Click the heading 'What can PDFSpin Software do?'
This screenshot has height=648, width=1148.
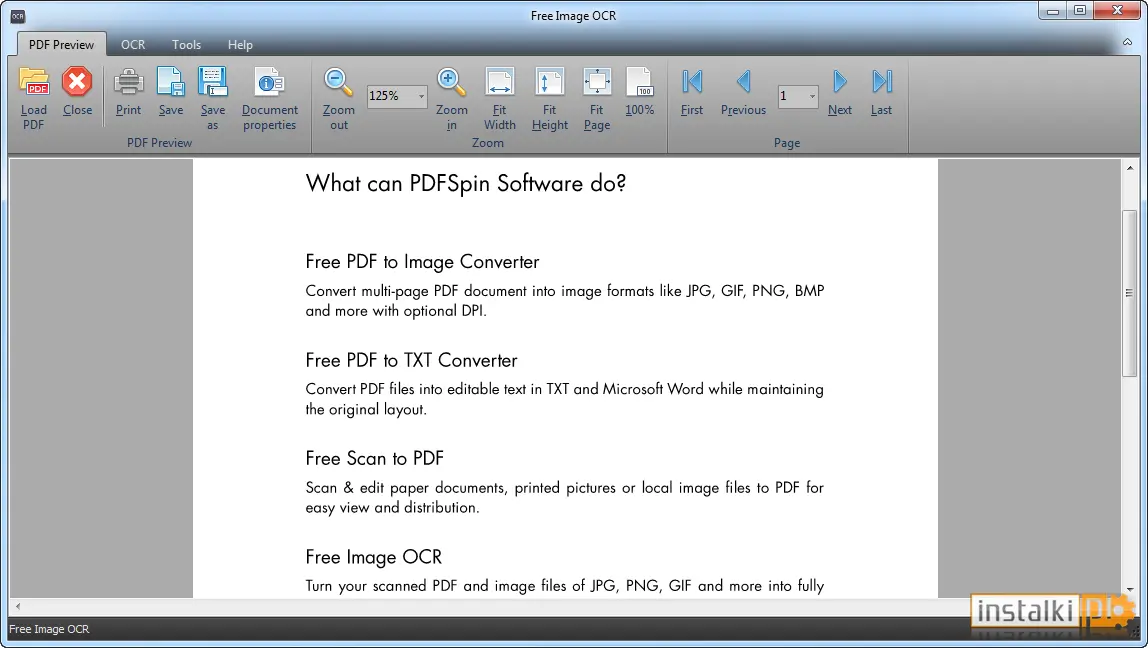click(466, 183)
